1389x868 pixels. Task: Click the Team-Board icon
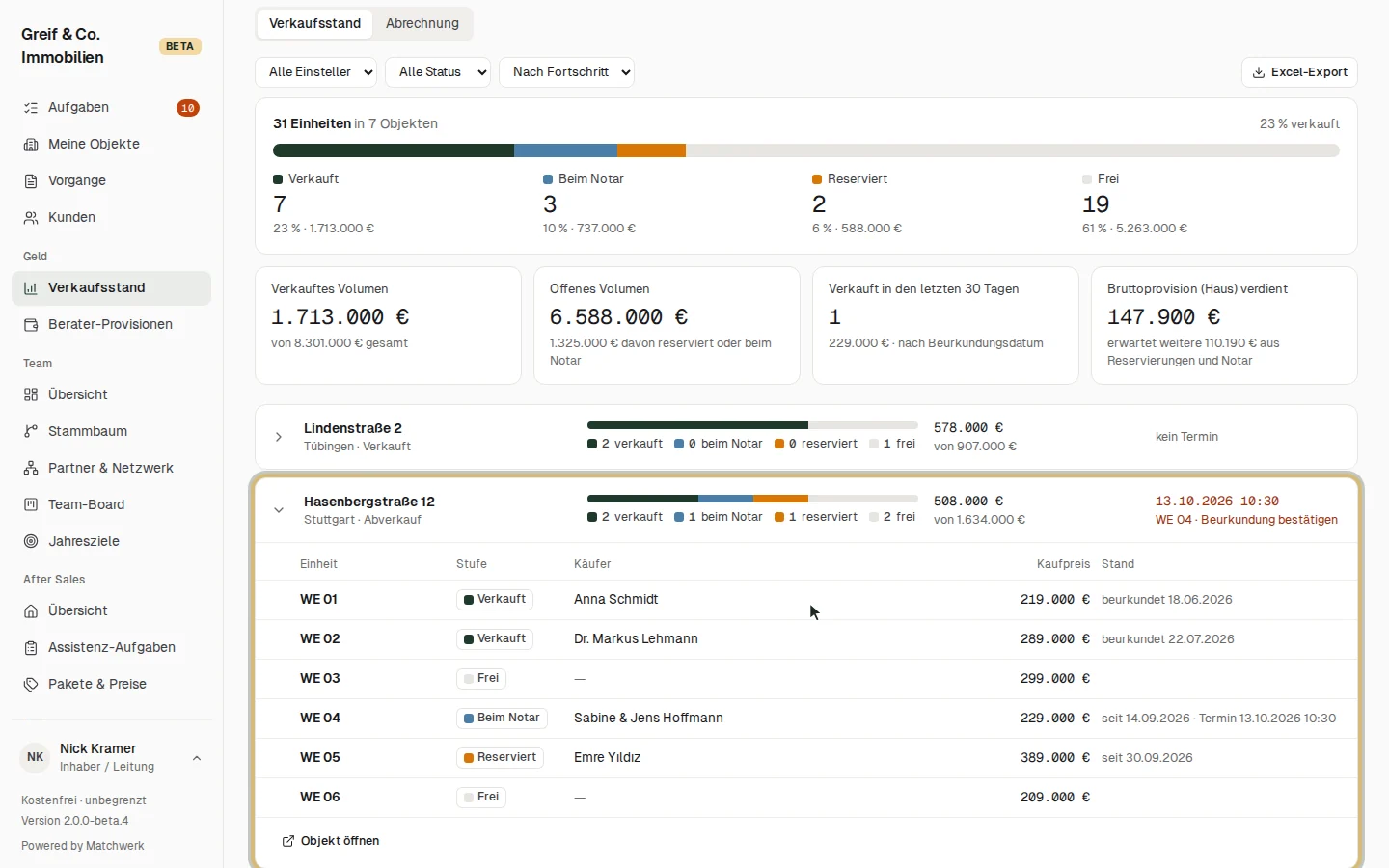coord(31,504)
